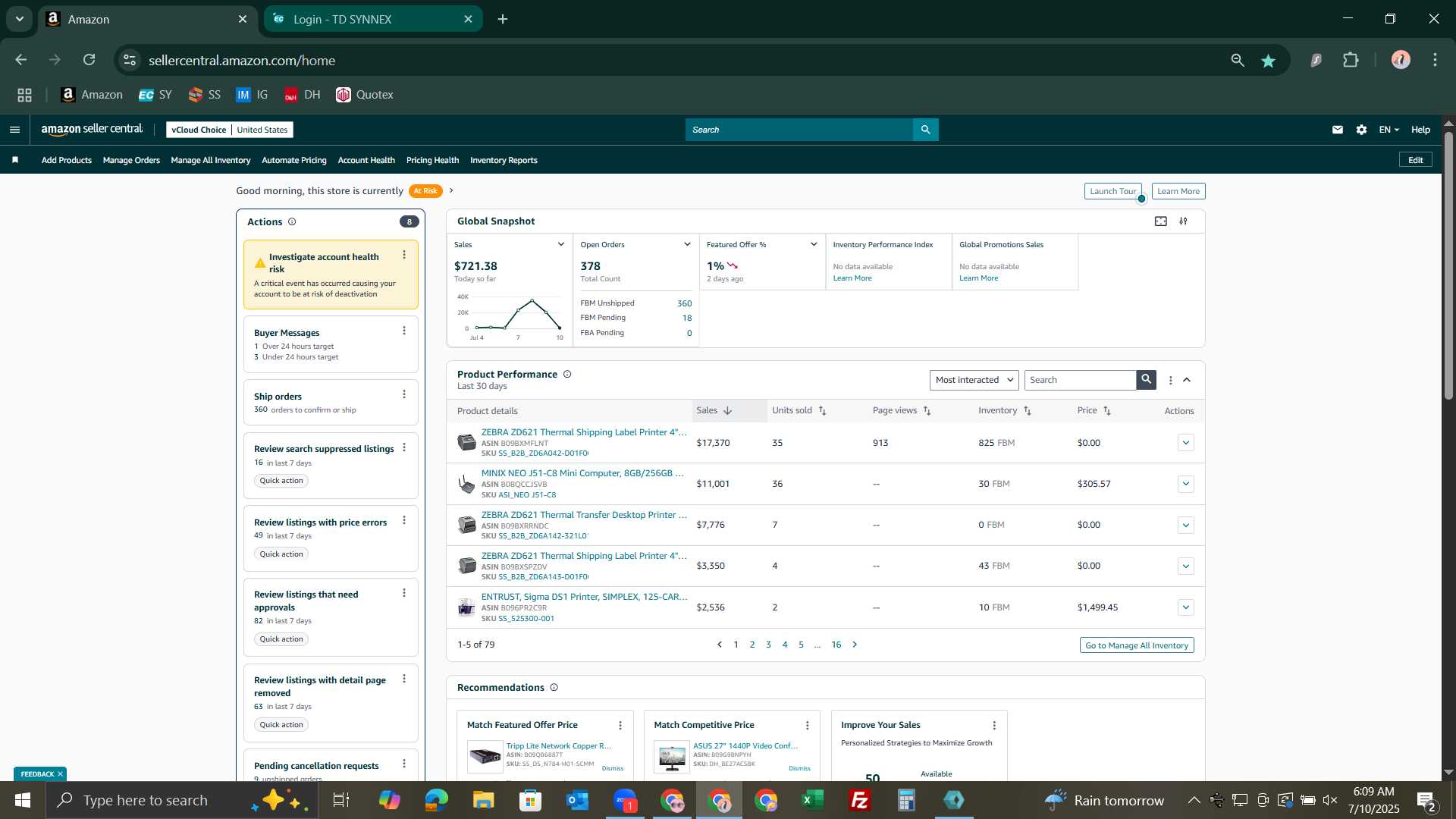Click the FBM Unshipped 360 count
Viewport: 1456px width, 819px height.
pos(684,303)
